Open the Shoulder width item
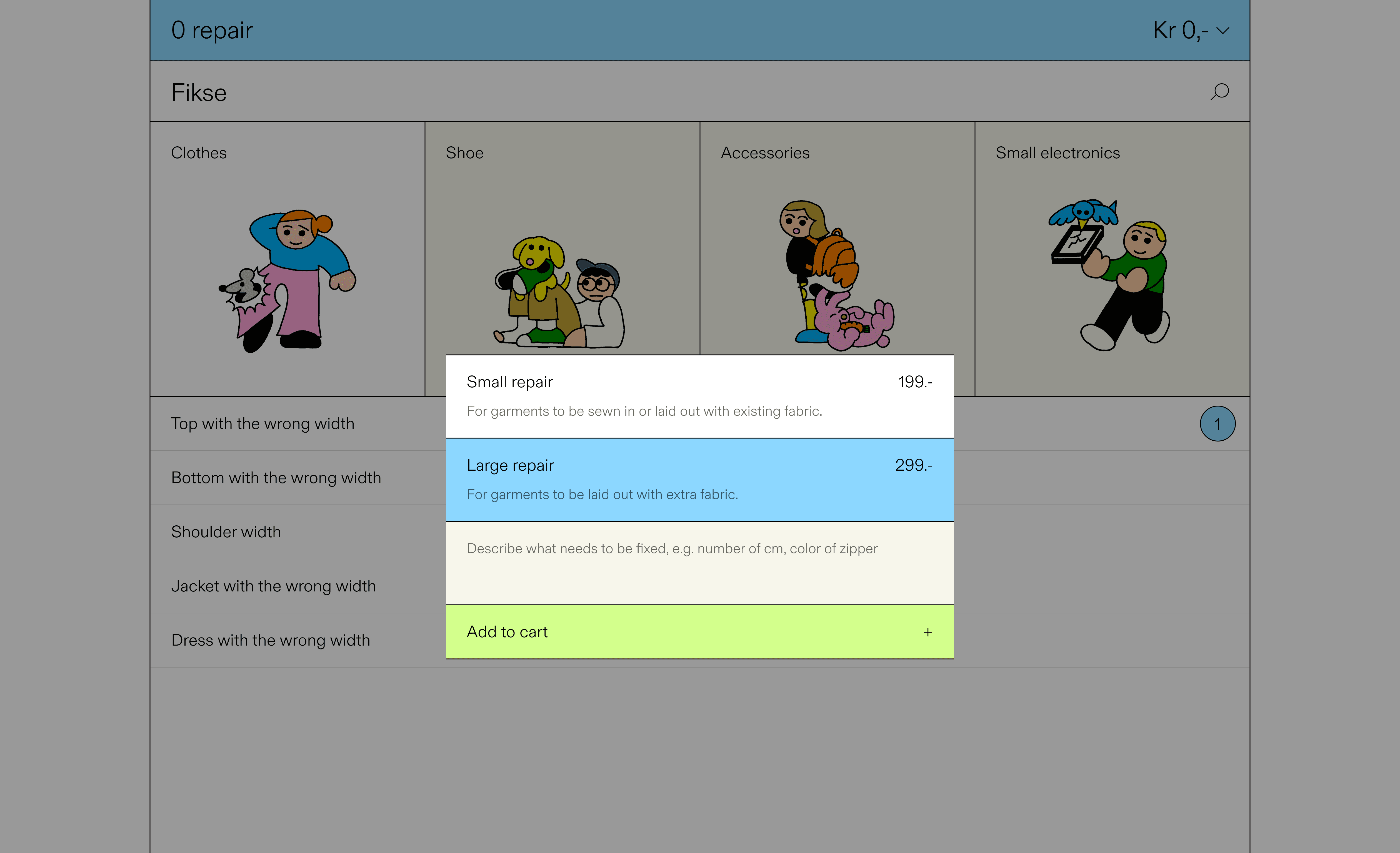Image resolution: width=1400 pixels, height=853 pixels. click(226, 531)
